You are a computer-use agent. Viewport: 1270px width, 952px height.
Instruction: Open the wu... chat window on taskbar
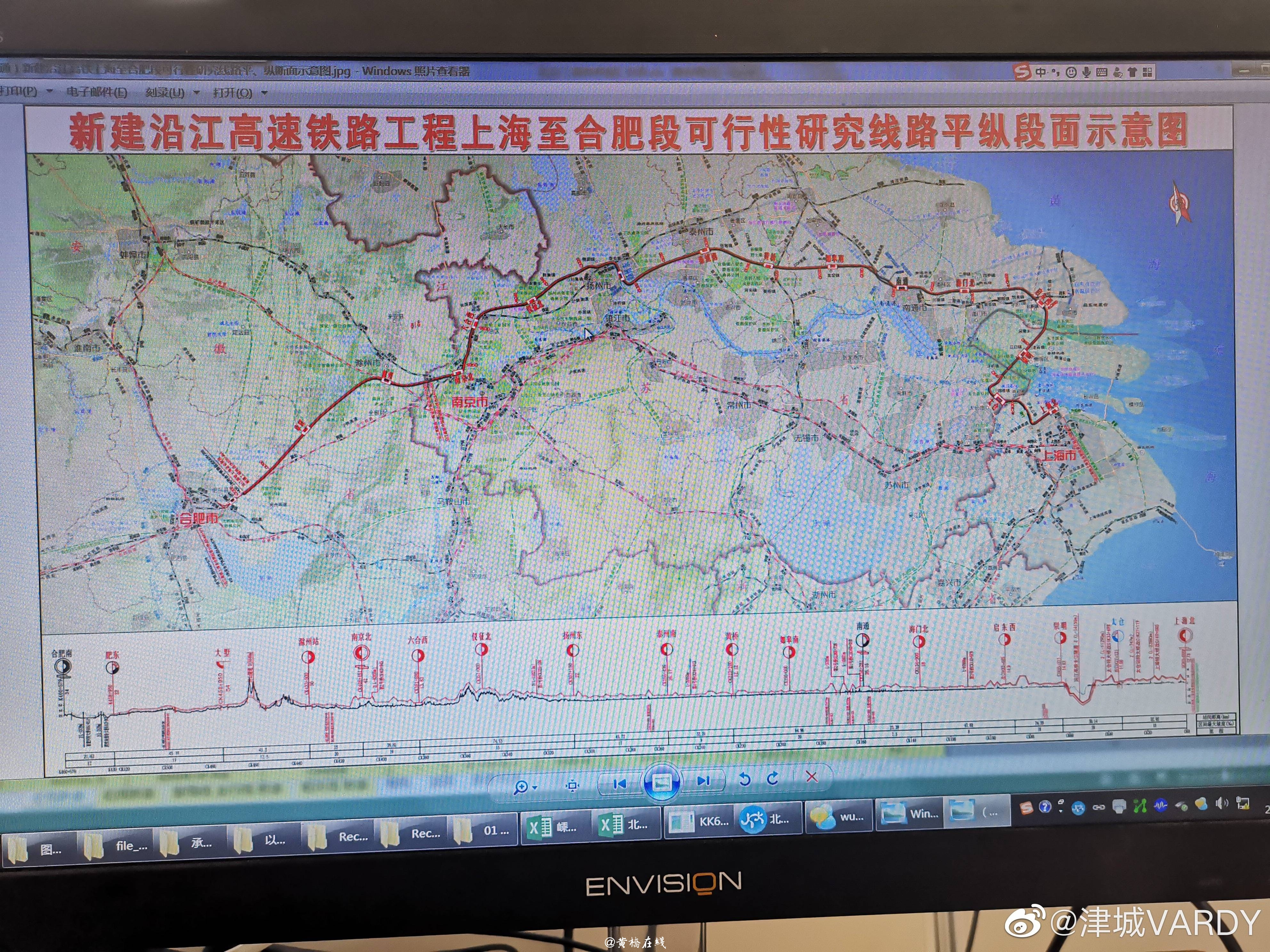click(x=838, y=816)
